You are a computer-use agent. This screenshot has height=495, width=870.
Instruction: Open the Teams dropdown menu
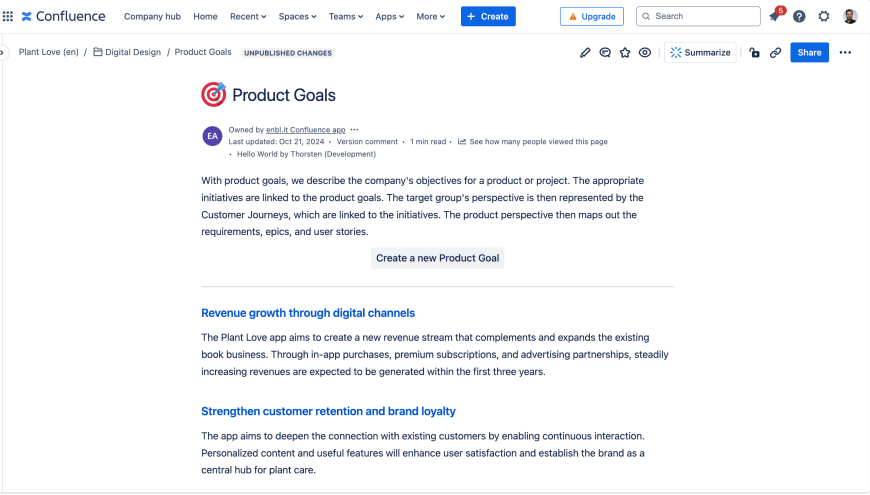point(346,16)
